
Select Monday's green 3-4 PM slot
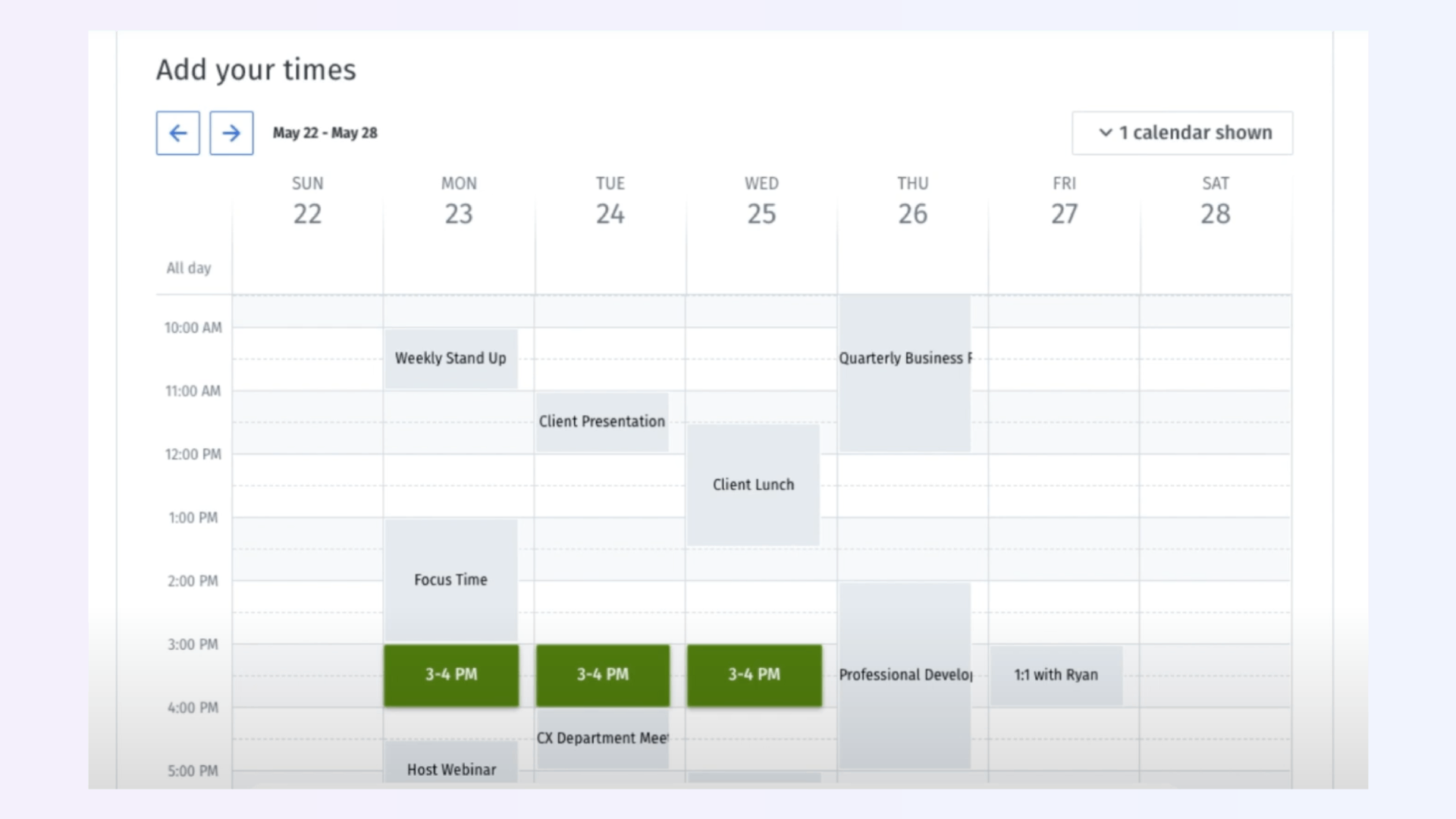point(451,675)
